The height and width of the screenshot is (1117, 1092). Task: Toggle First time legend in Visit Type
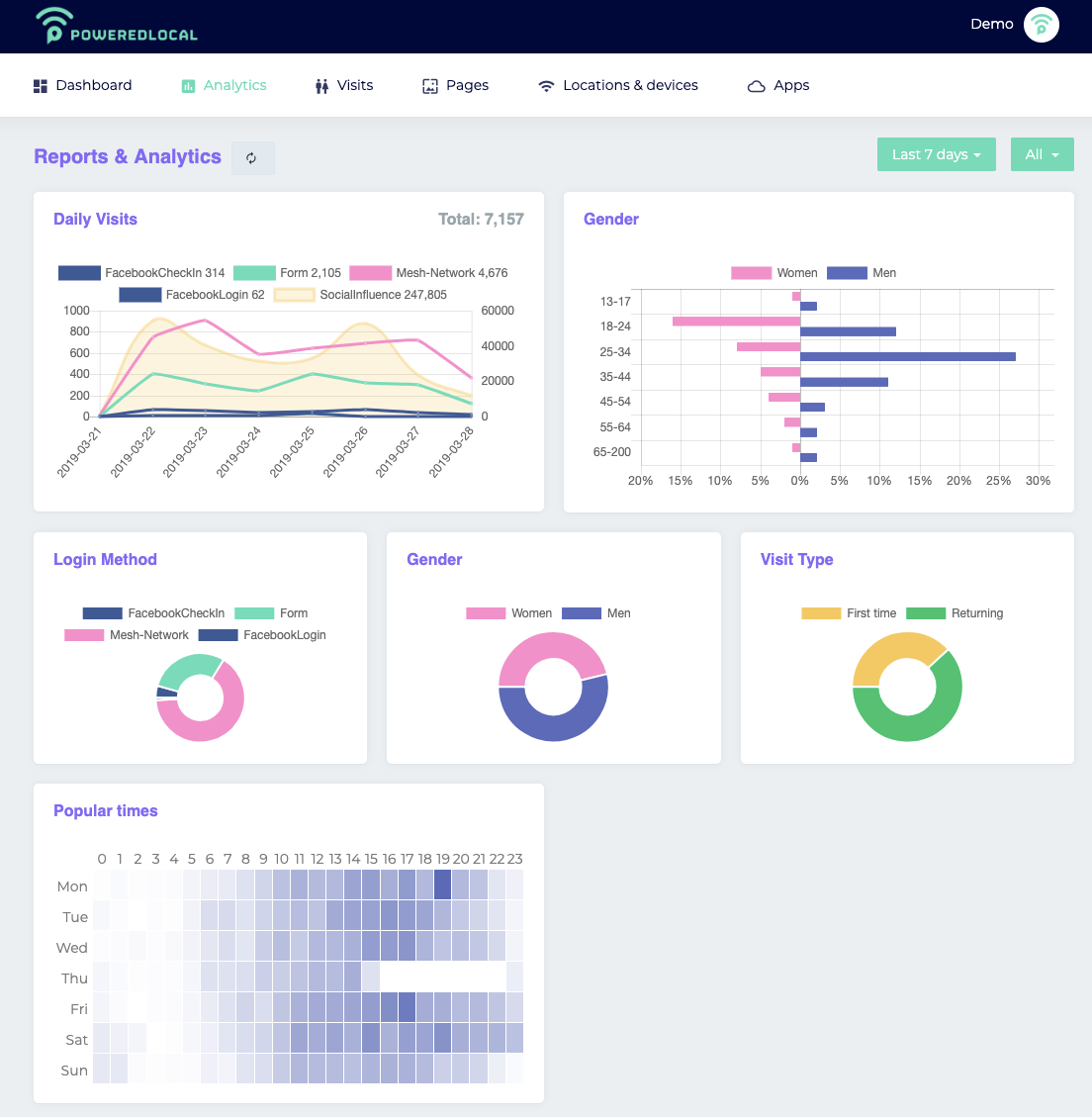tap(849, 613)
